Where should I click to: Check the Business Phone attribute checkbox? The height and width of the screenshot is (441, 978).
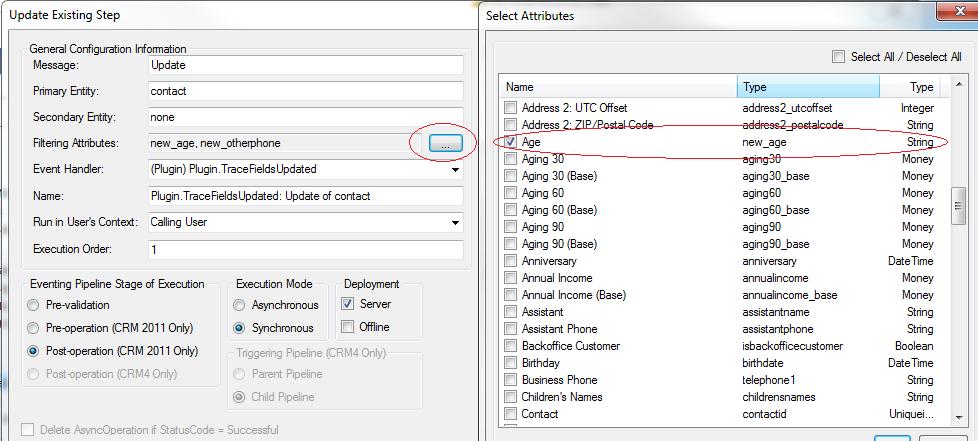(511, 380)
